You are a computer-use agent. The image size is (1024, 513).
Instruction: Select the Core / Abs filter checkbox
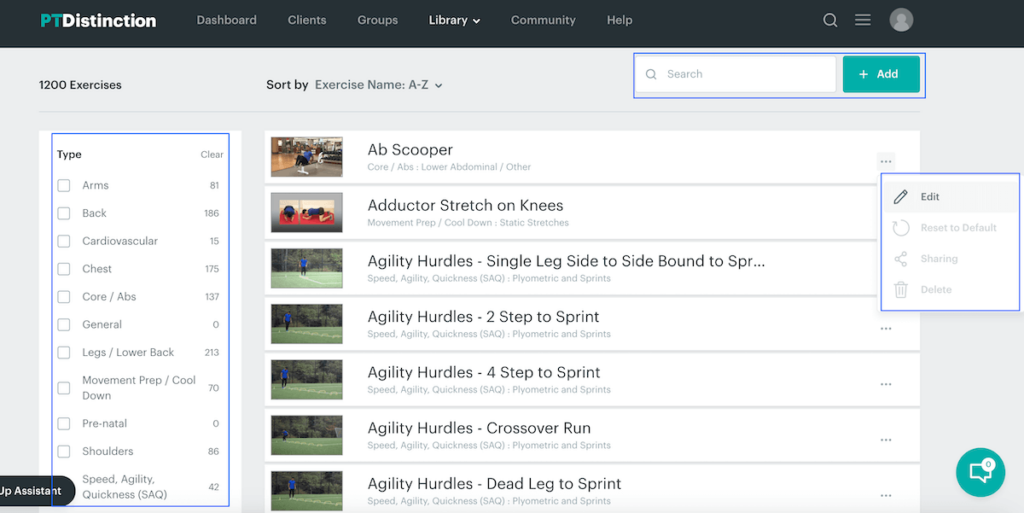point(64,297)
